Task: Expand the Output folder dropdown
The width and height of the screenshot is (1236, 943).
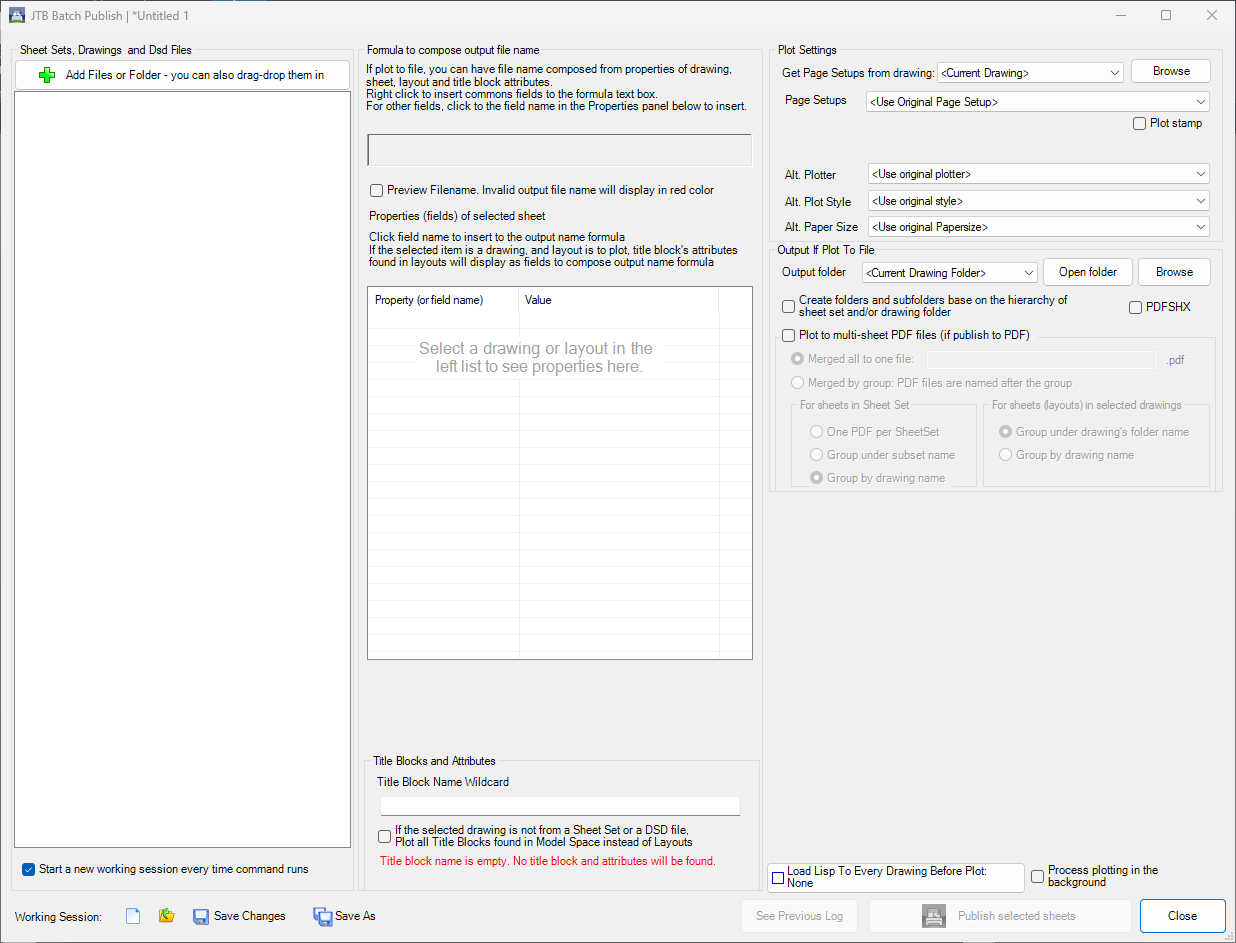Action: click(950, 273)
